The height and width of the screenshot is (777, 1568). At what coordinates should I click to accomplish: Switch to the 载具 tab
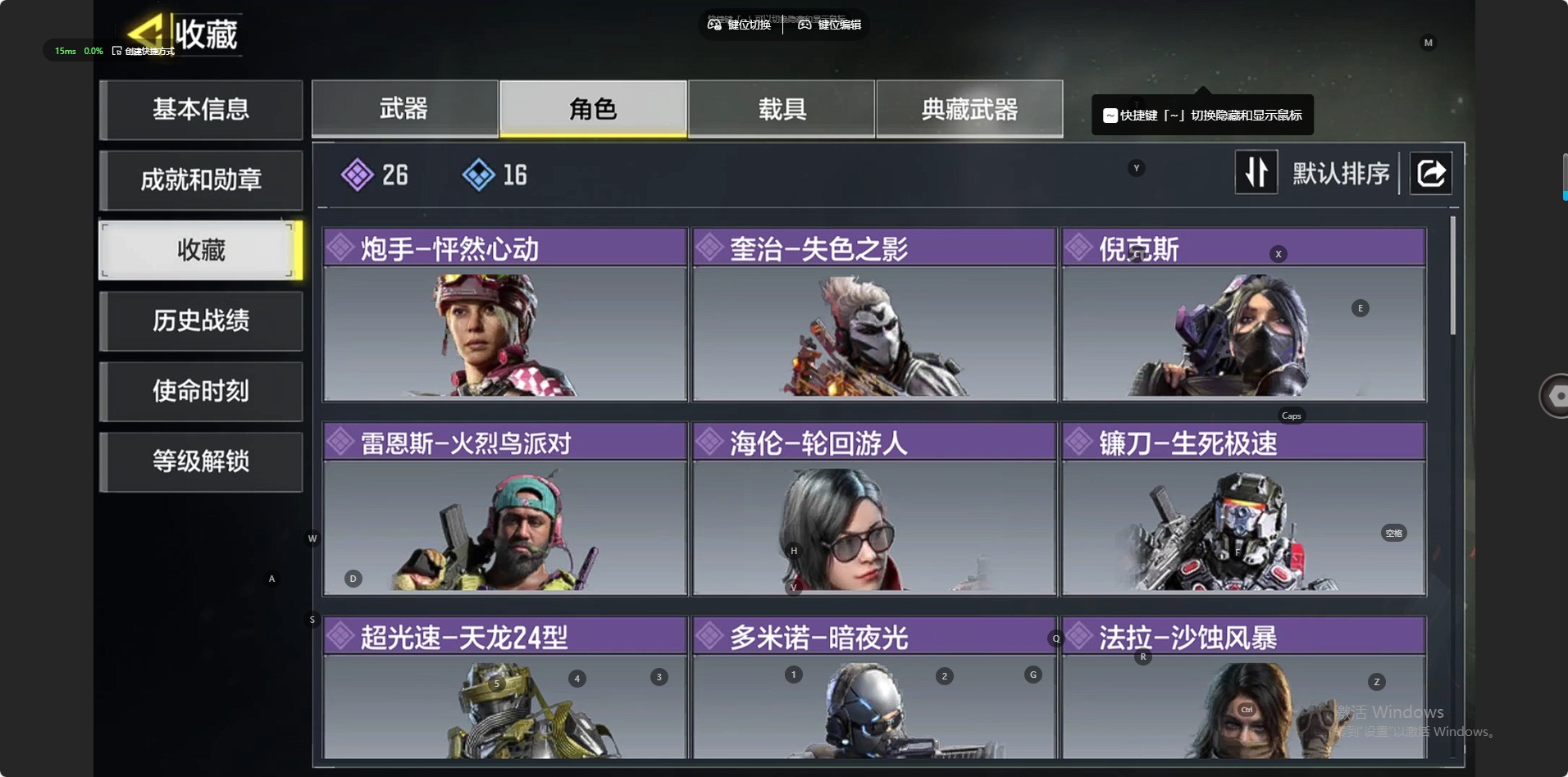point(782,108)
